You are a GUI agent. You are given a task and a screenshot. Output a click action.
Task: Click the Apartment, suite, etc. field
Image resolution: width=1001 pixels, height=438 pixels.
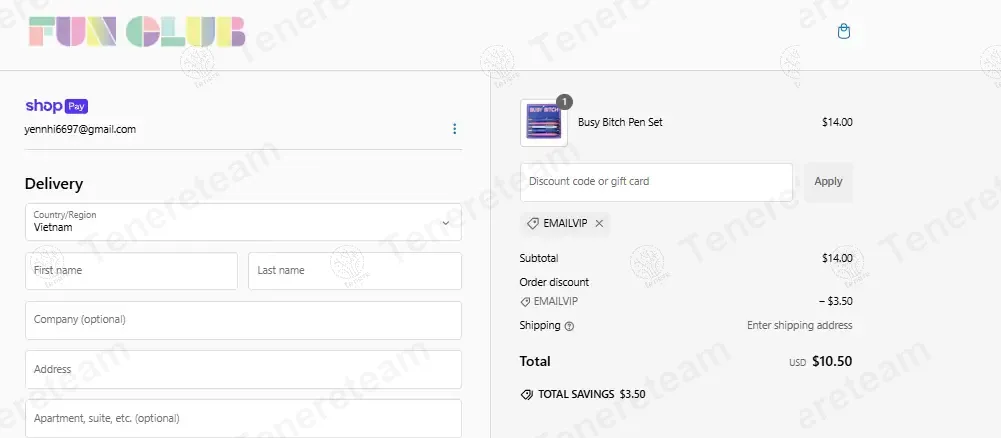(243, 418)
